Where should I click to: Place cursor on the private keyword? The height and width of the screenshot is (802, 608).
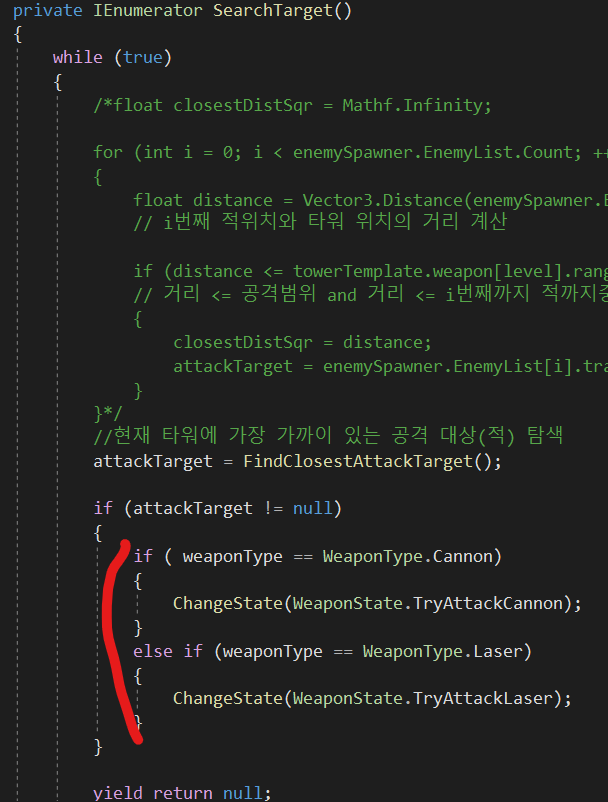point(42,10)
